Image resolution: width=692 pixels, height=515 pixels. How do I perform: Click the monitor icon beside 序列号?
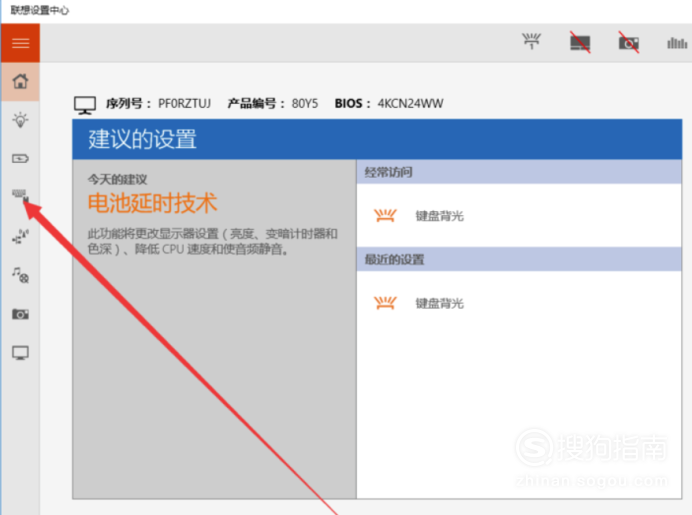85,105
